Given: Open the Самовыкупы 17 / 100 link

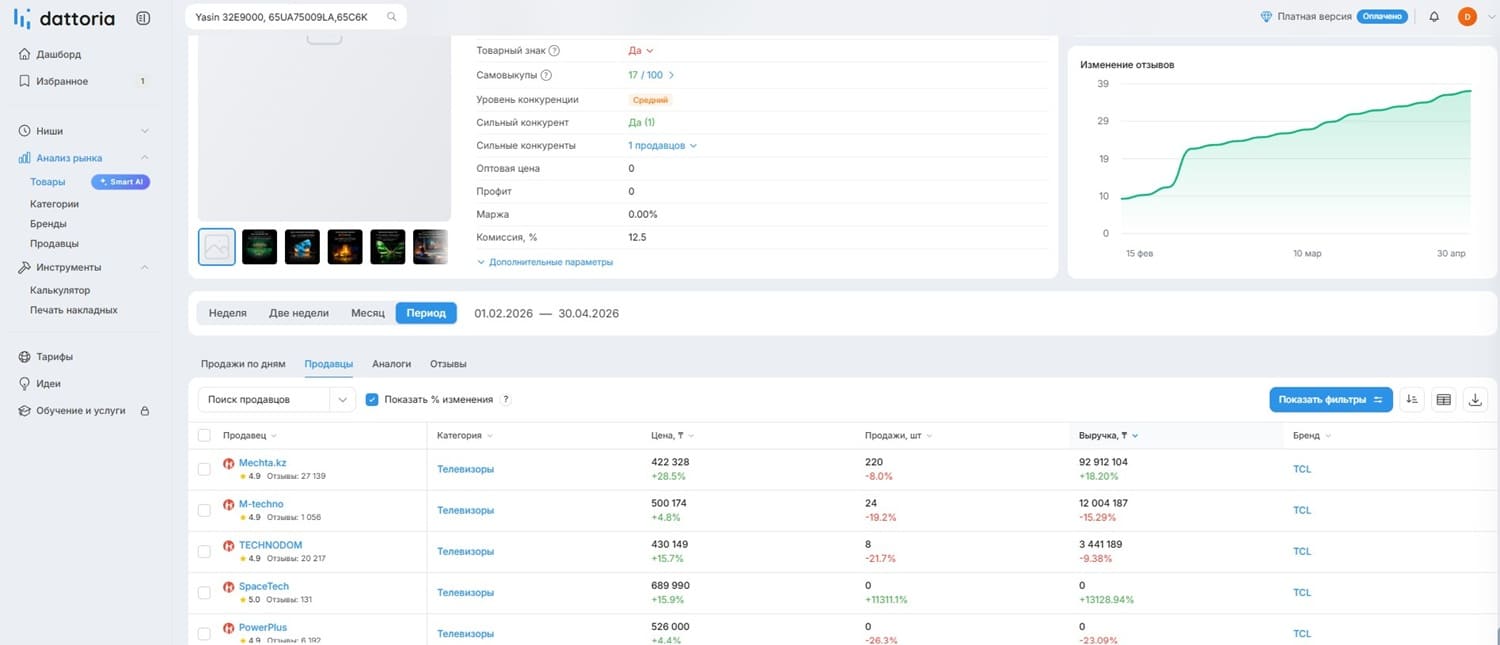Looking at the screenshot, I should [651, 75].
